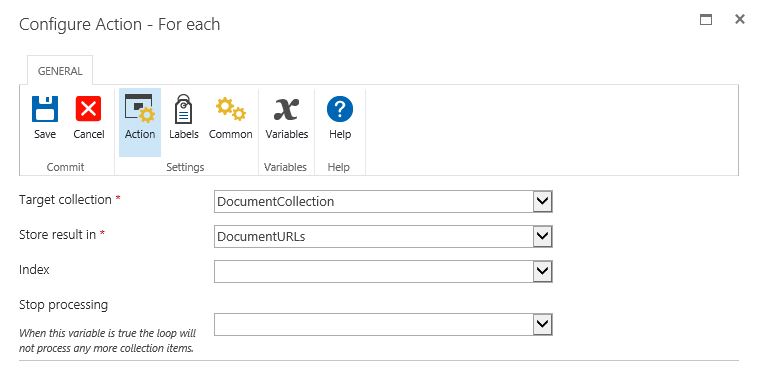Click the Store result in label
Image resolution: width=758 pixels, height=382 pixels.
tap(58, 235)
